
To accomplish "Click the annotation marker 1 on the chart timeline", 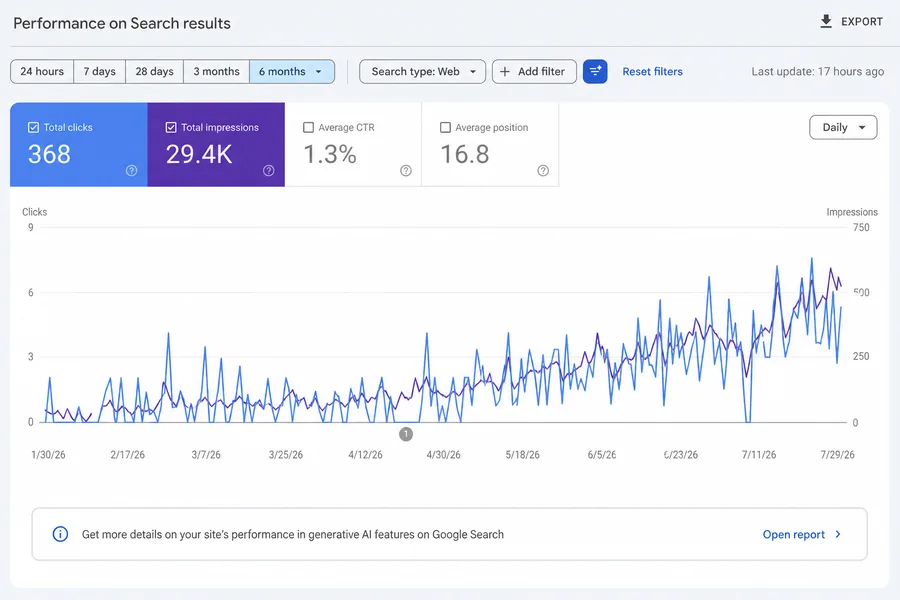I will click(x=406, y=434).
